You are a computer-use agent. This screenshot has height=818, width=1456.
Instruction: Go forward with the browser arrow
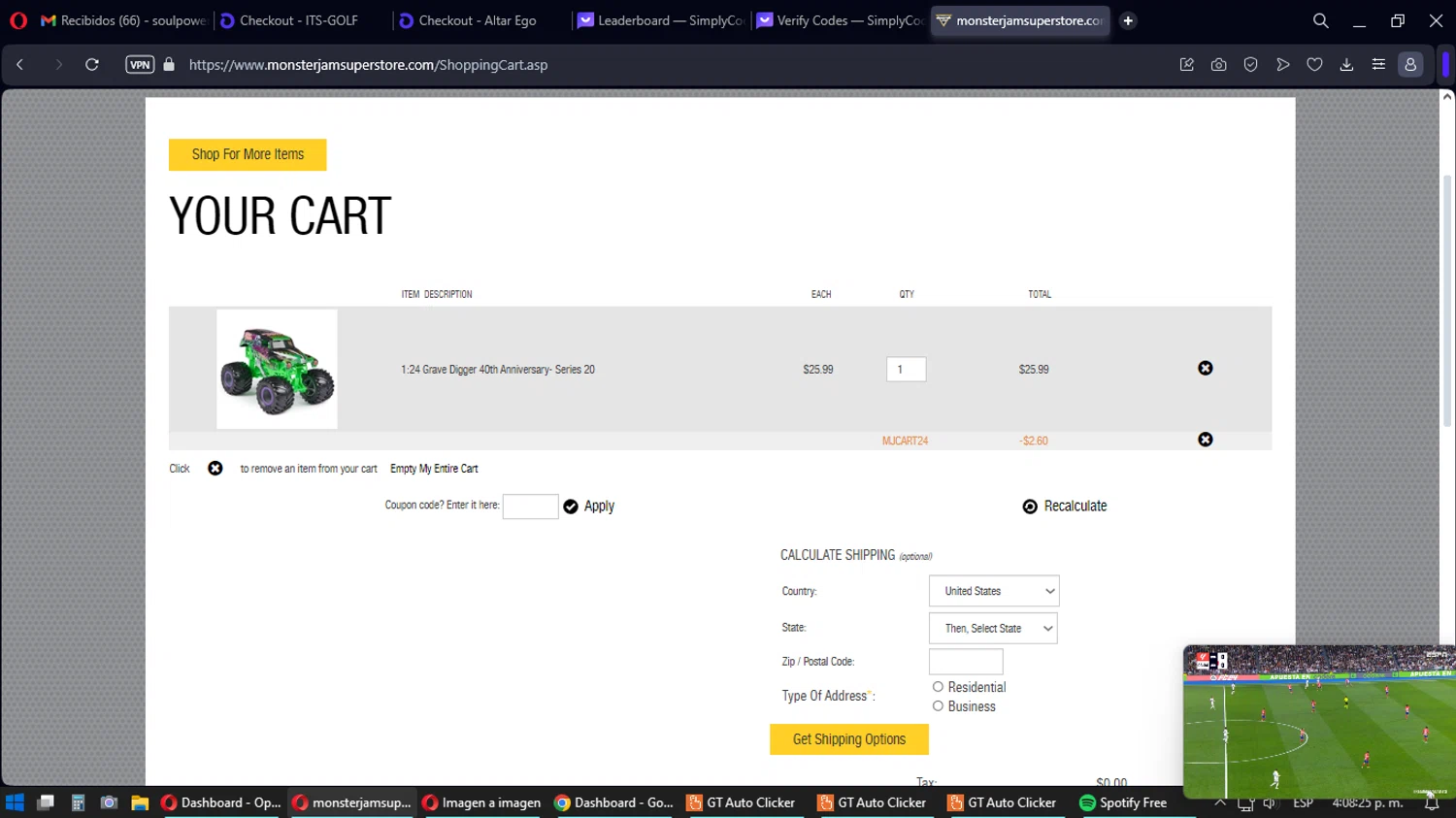(x=58, y=65)
